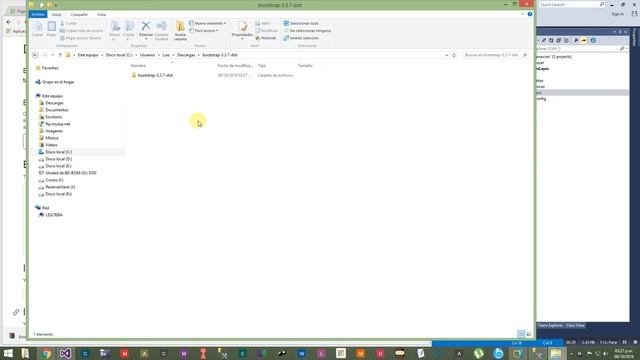Click Descargas in the address breadcrumb
The height and width of the screenshot is (360, 640).
[186, 55]
